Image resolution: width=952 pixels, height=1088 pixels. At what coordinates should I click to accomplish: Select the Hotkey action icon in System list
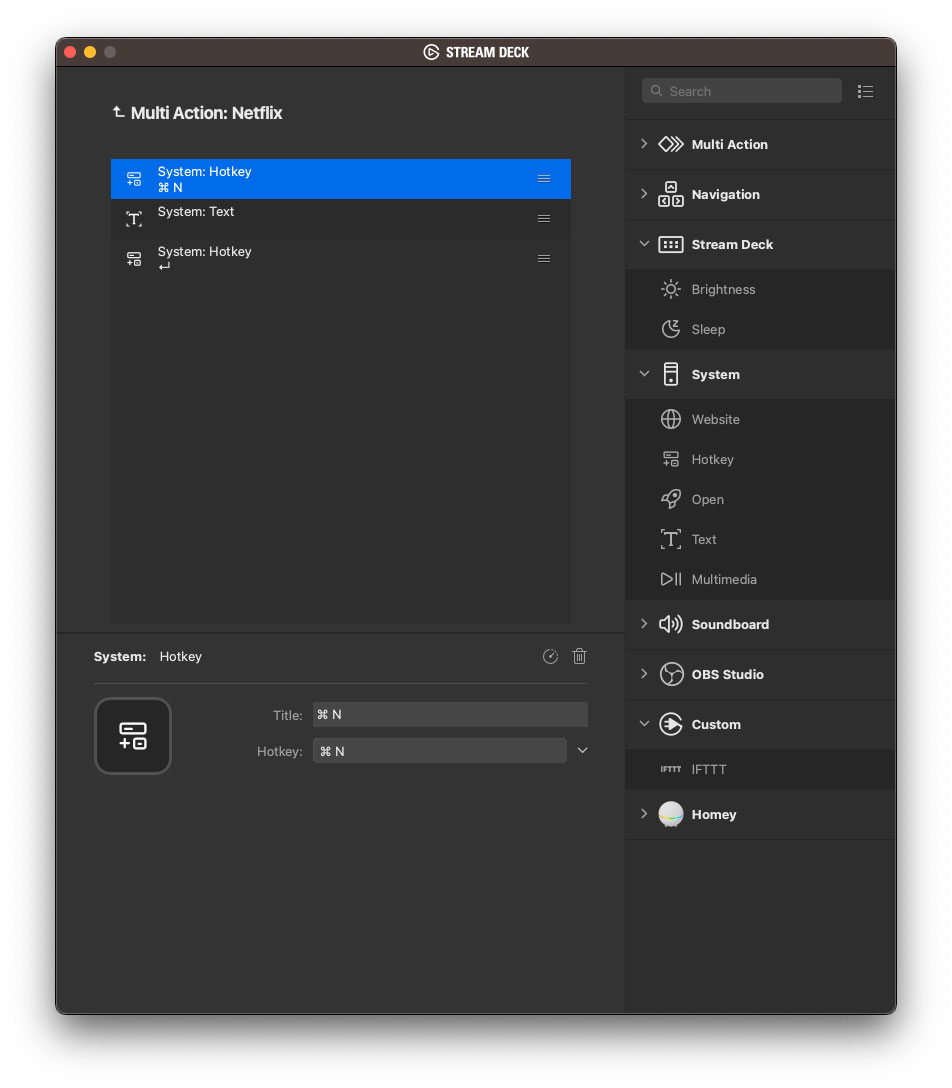click(x=670, y=459)
